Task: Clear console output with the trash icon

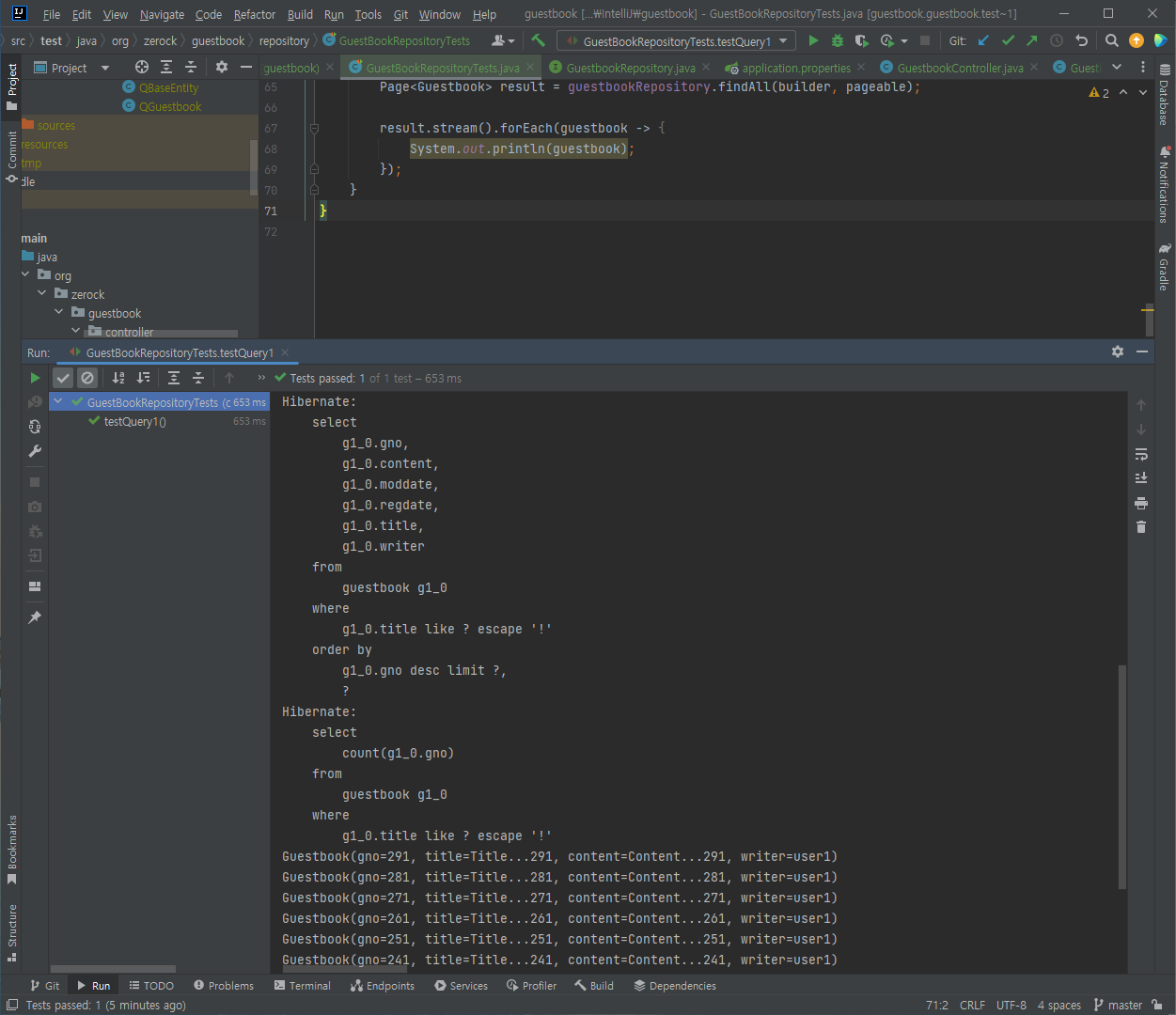Action: click(x=1141, y=527)
